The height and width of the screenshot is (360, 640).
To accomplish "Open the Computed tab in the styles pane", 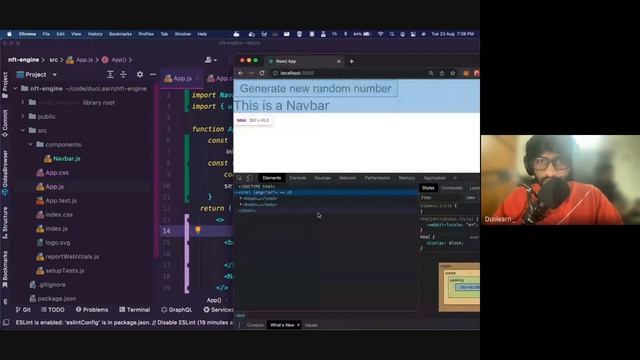I will [452, 188].
